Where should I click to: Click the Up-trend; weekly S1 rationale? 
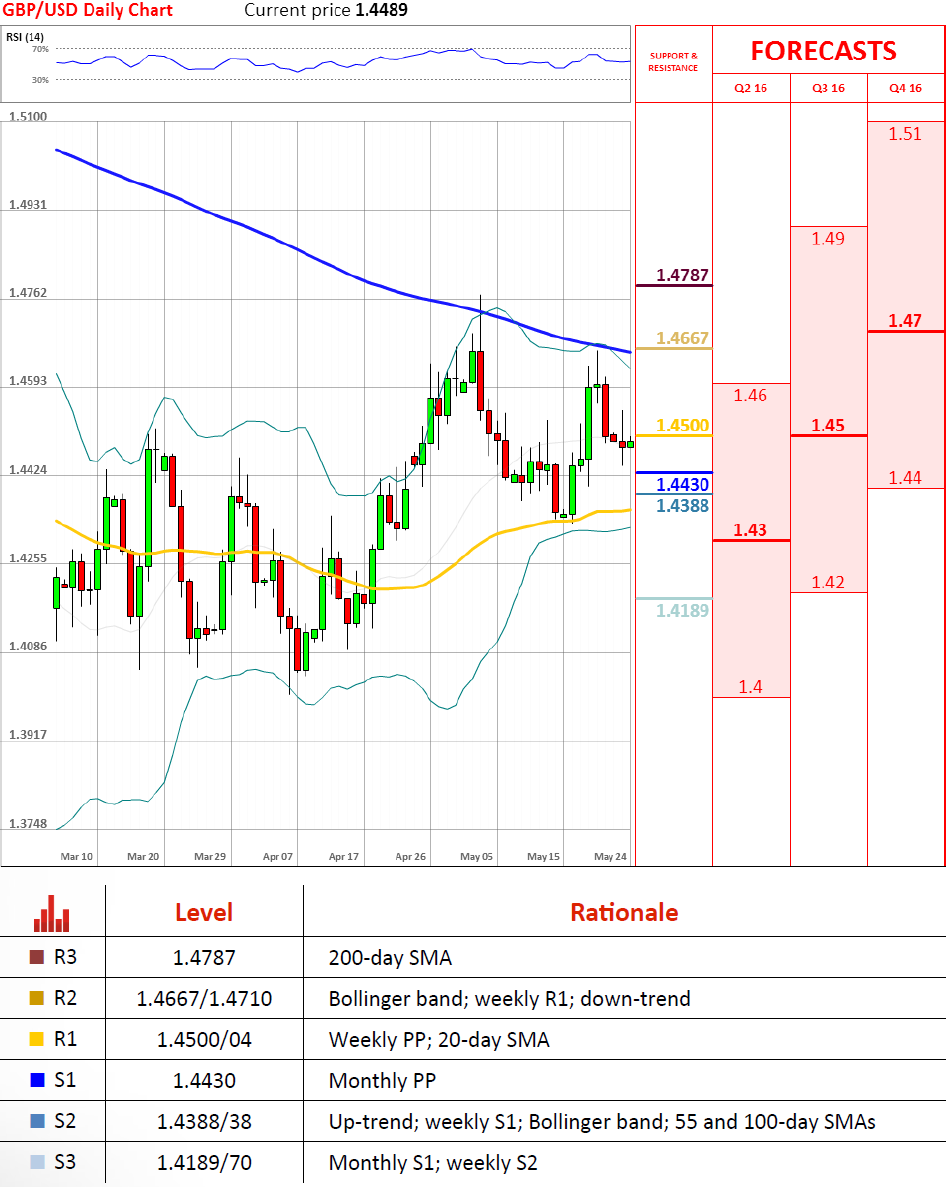602,1122
